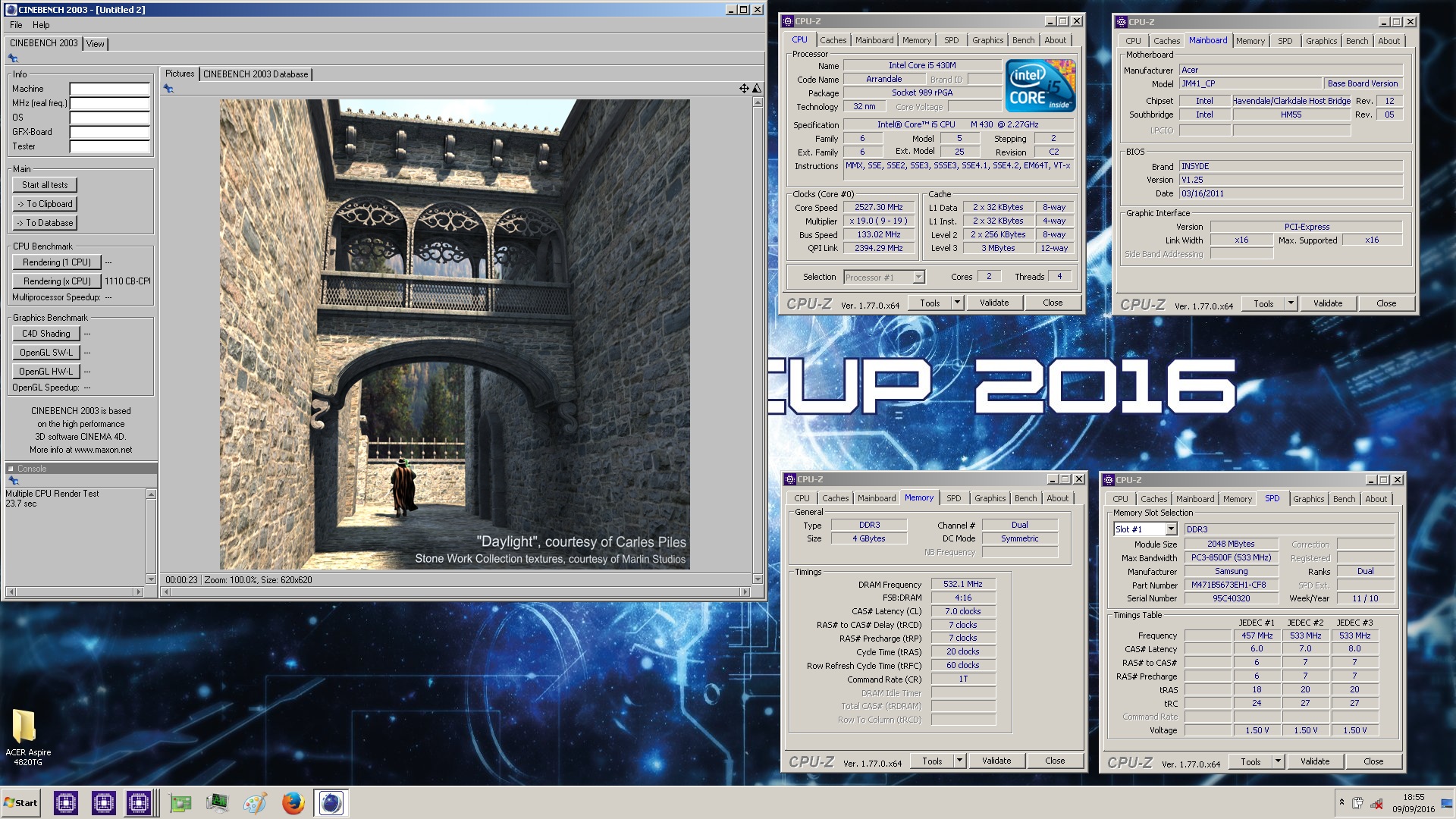Launch Firefox from the taskbar

(293, 802)
